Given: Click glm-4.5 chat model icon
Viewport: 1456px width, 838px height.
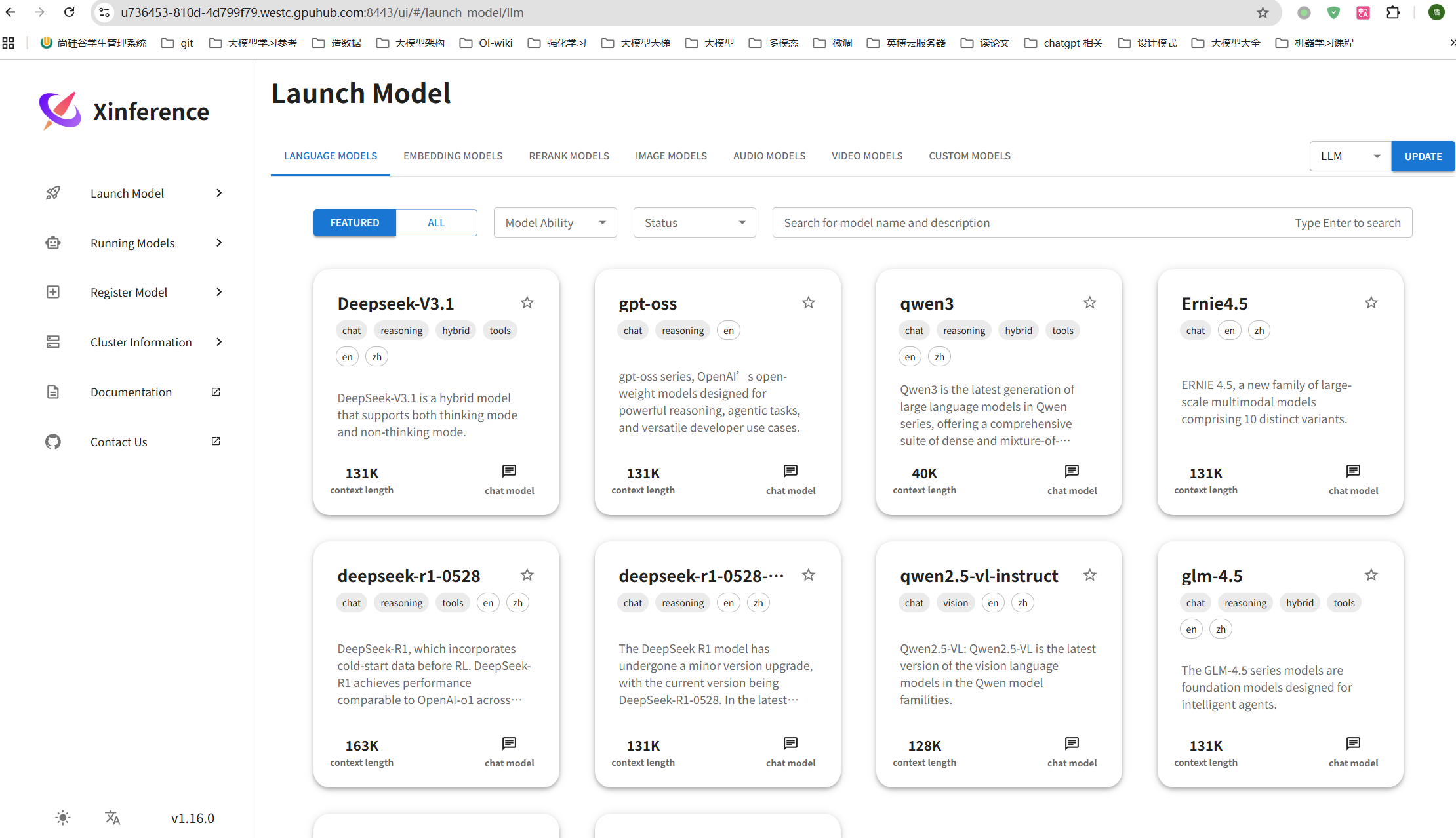Looking at the screenshot, I should pos(1353,744).
